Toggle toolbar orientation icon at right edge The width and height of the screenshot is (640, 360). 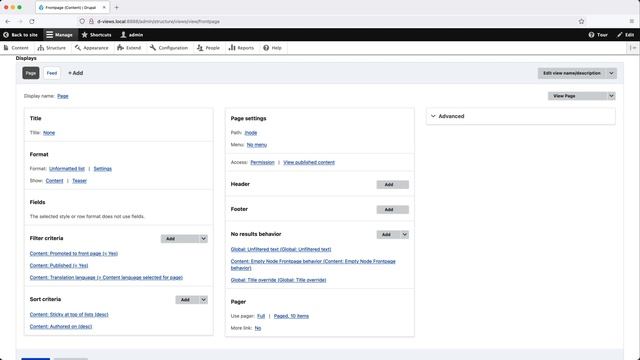coord(633,48)
